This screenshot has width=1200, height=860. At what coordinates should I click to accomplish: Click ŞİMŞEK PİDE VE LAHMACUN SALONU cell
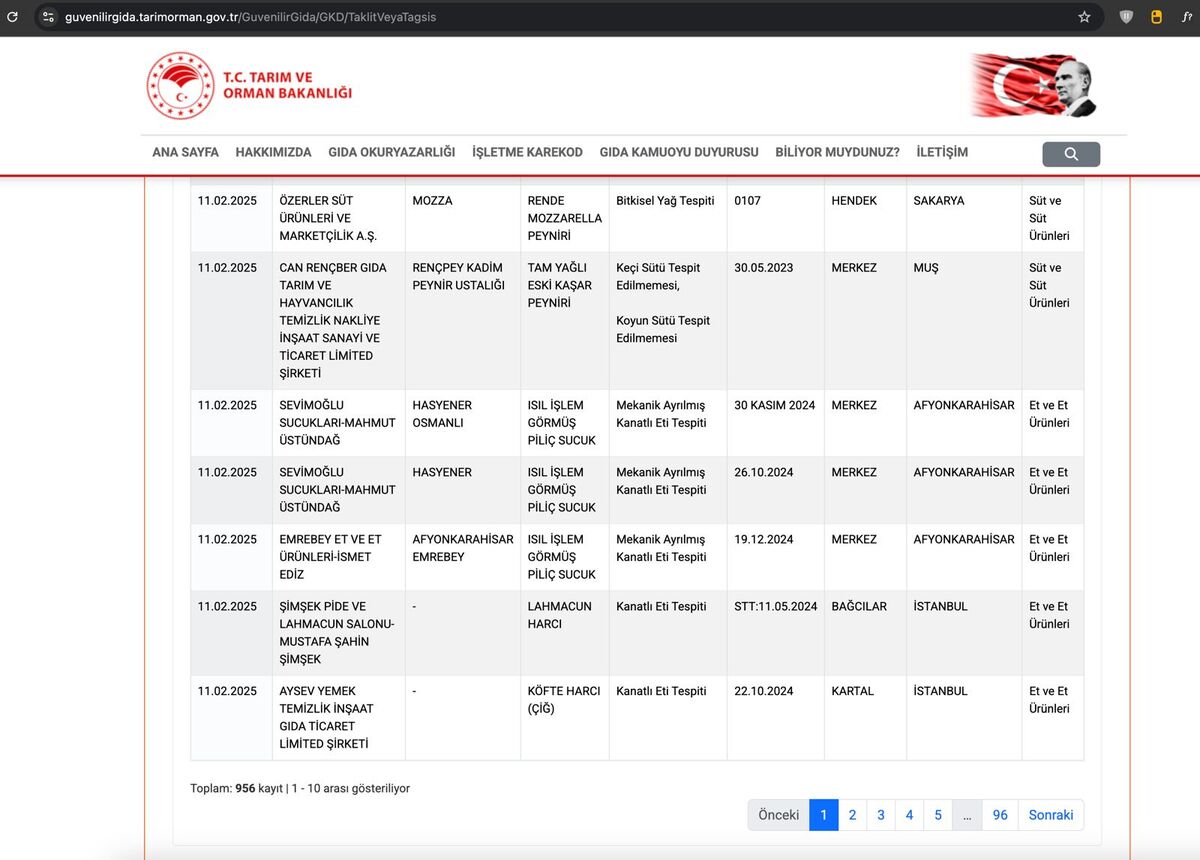pos(338,633)
